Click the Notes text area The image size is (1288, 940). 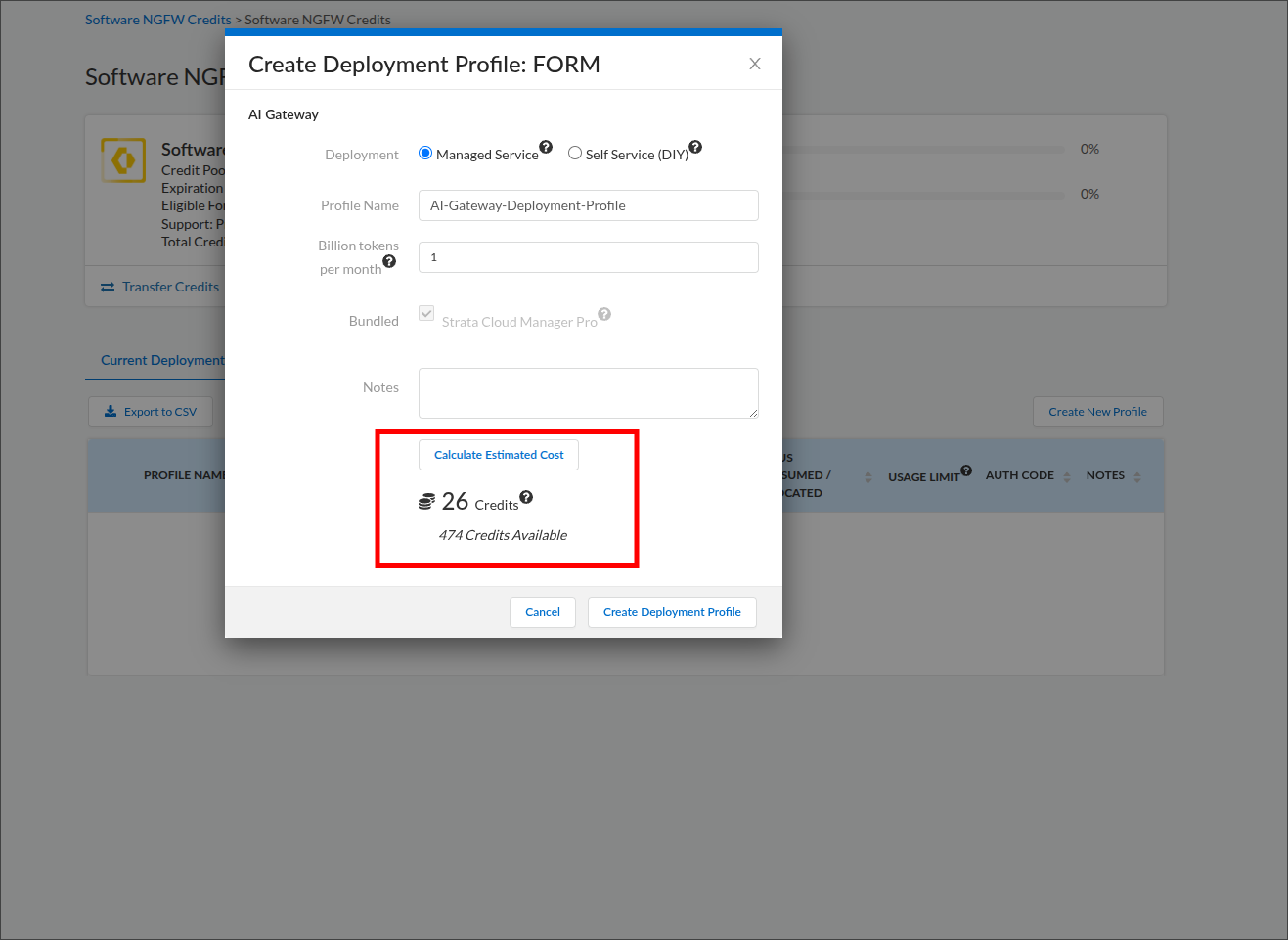(x=589, y=393)
